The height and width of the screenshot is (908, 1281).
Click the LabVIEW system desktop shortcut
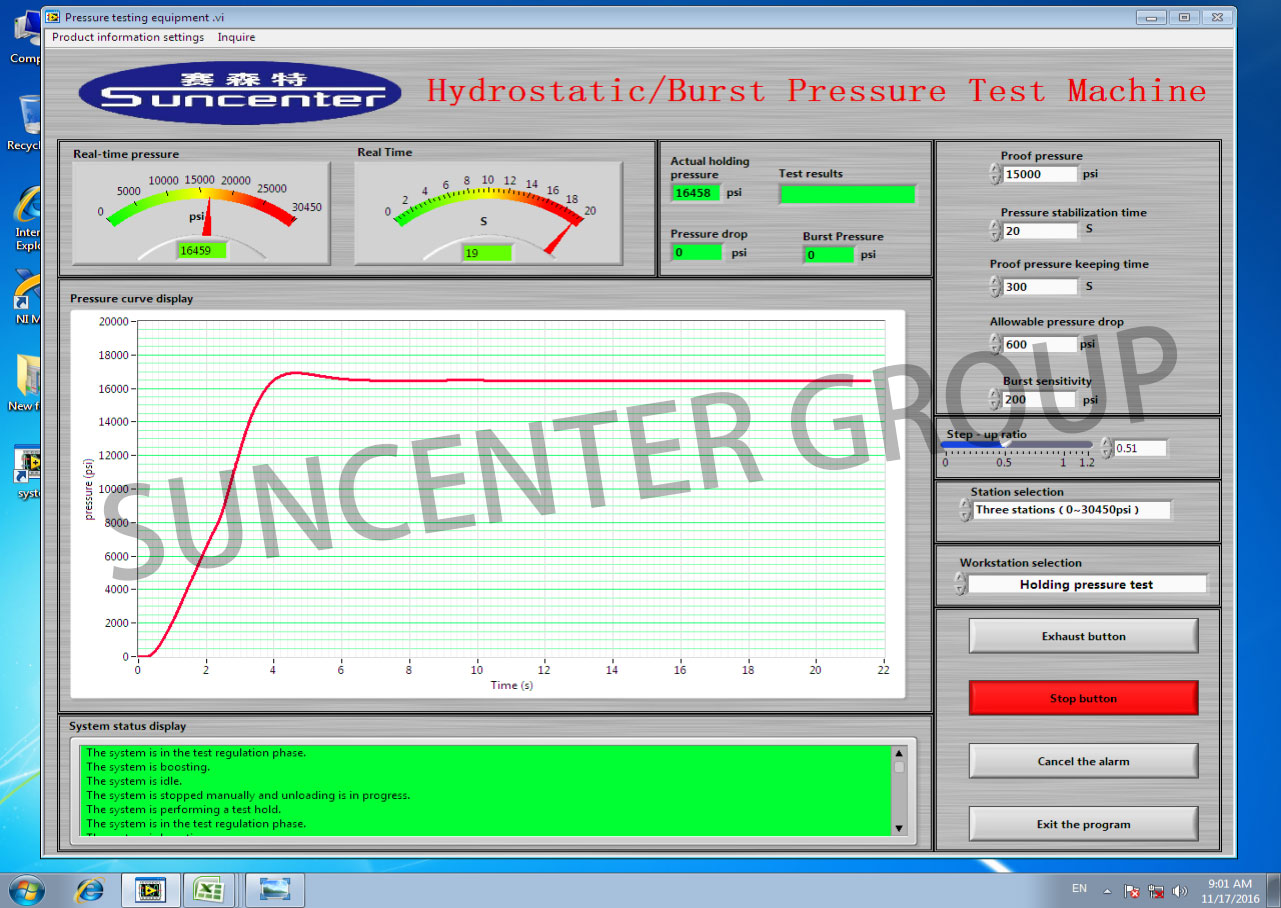click(x=29, y=471)
